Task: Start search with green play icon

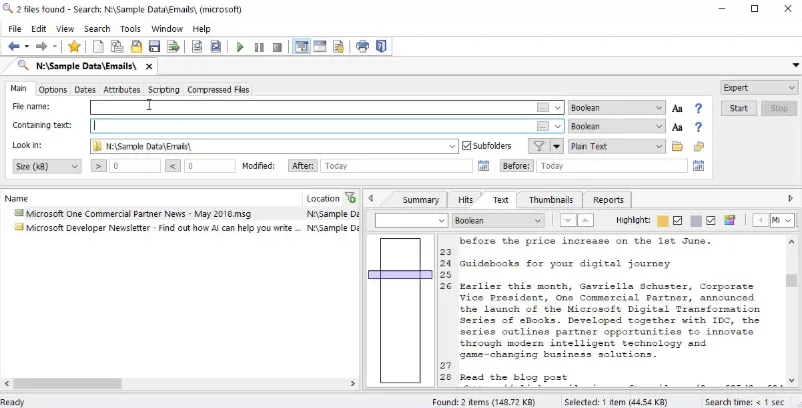Action: 240,47
